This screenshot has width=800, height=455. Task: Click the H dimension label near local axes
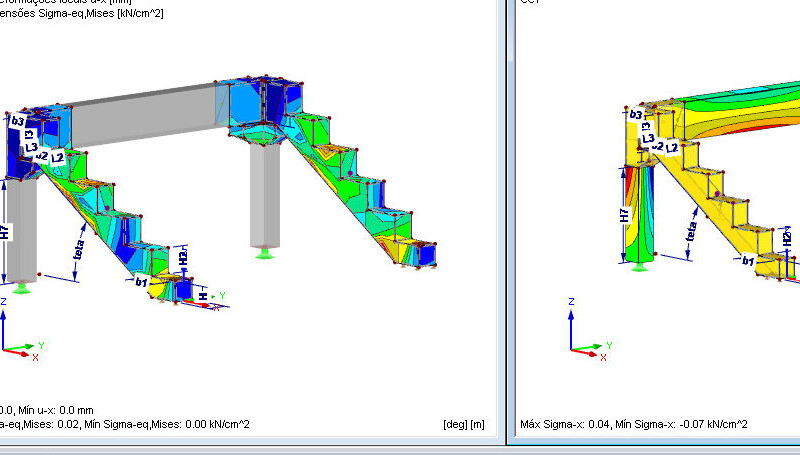203,296
